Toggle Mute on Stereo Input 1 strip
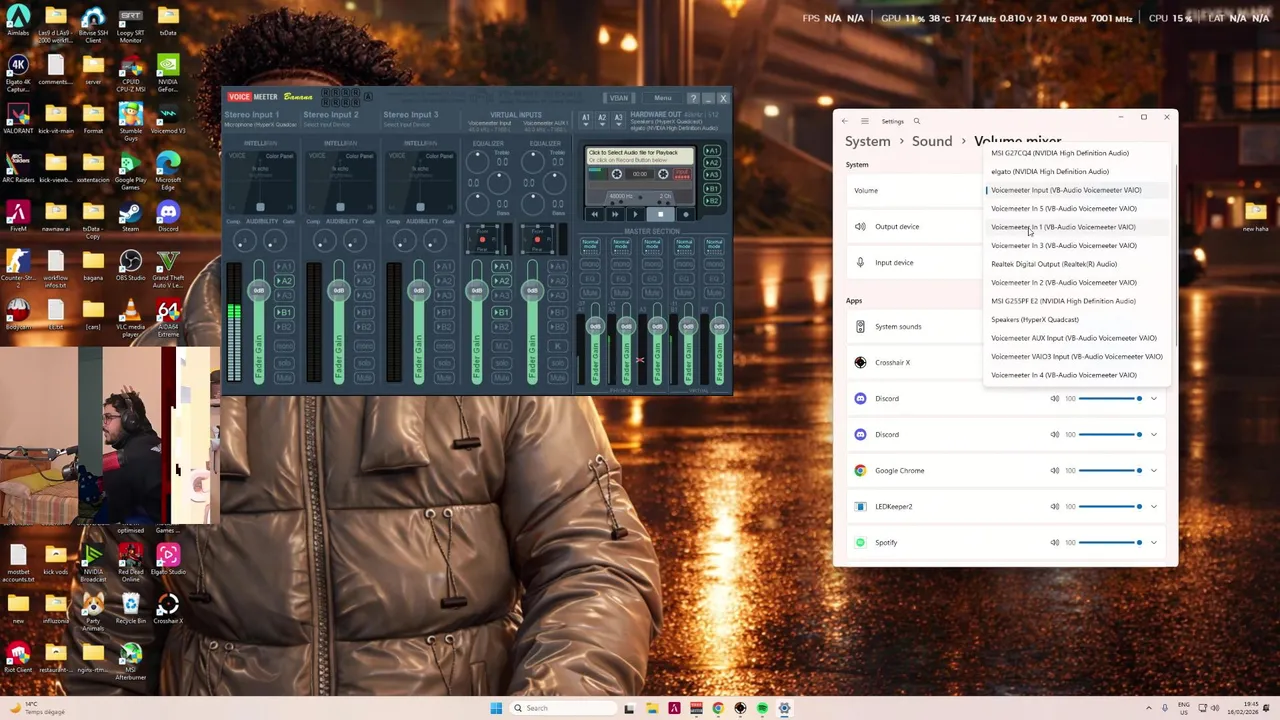1280x720 pixels. 284,377
